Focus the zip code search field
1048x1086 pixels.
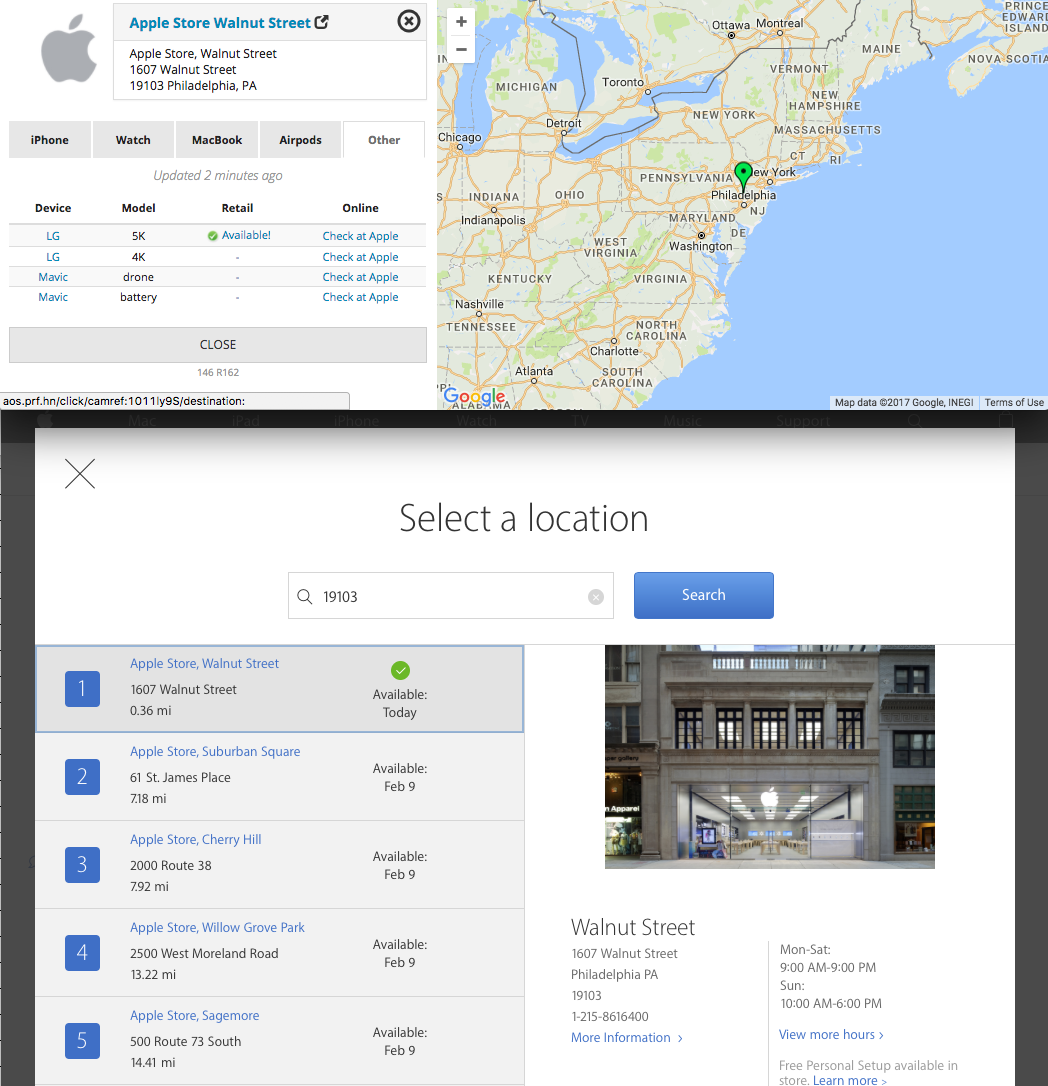coord(451,596)
